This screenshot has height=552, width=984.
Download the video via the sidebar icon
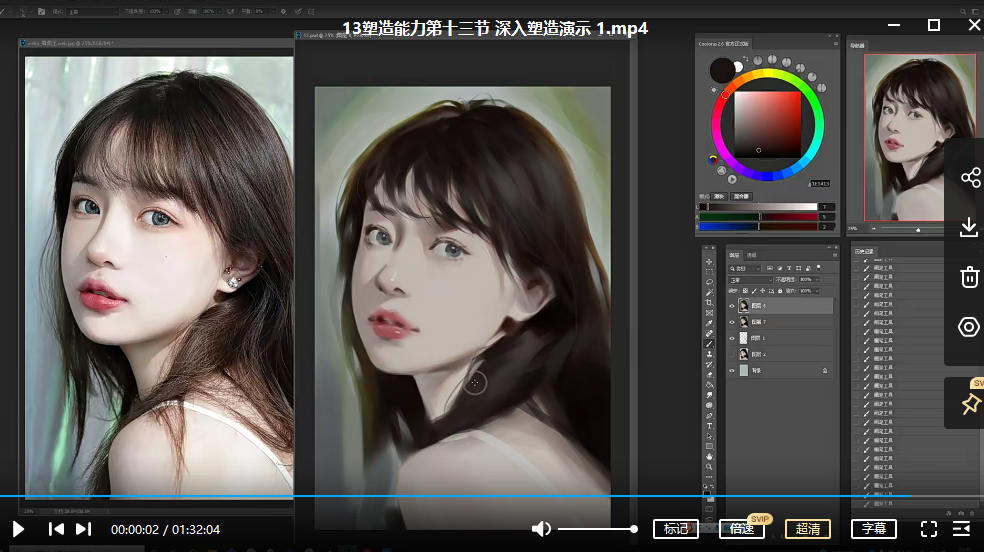click(969, 228)
